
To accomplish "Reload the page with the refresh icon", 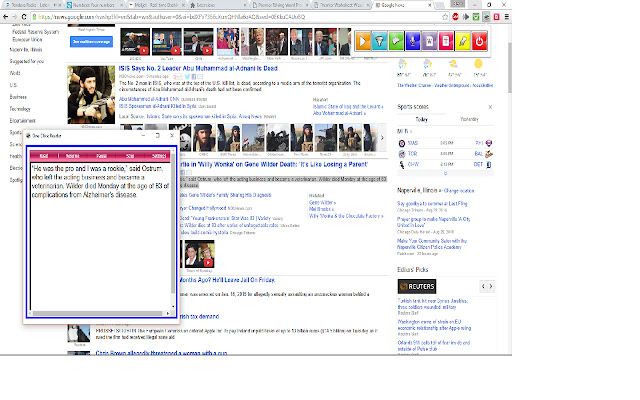I will point(24,17).
